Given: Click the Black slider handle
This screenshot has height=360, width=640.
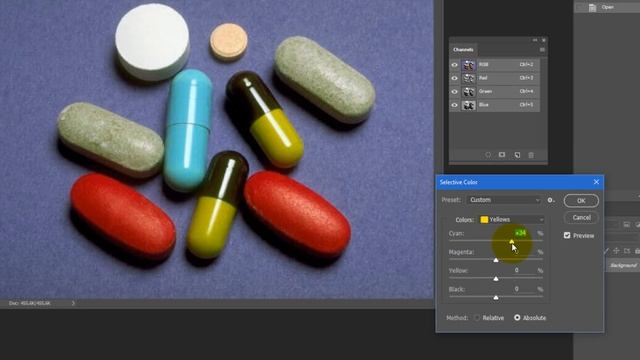Looking at the screenshot, I should pos(496,297).
